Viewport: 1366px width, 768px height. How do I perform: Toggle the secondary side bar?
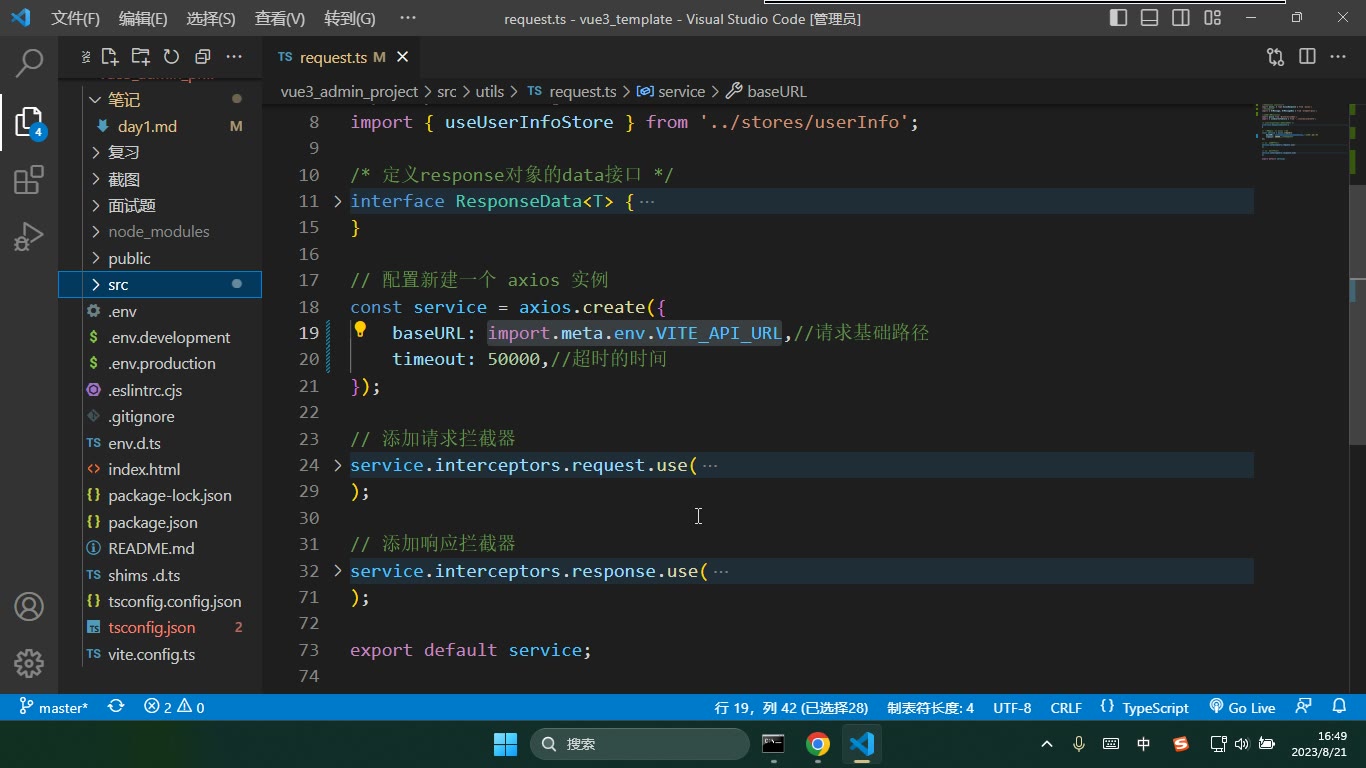(1181, 18)
